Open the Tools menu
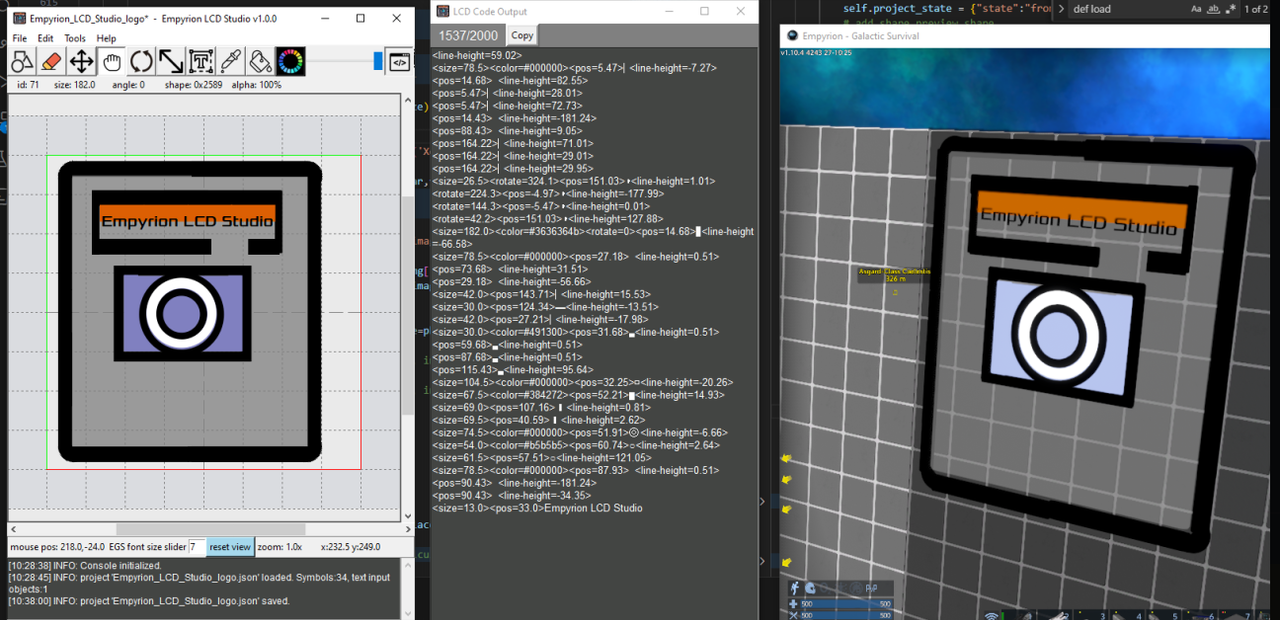Viewport: 1280px width, 620px height. (x=75, y=38)
